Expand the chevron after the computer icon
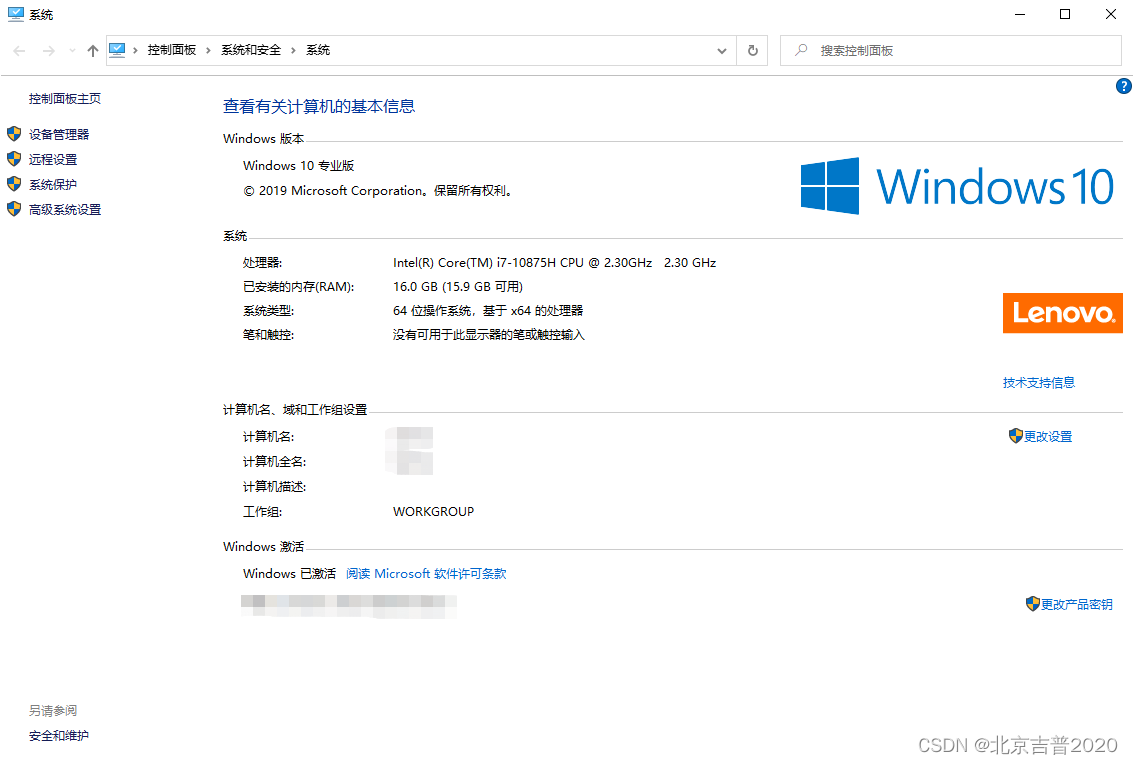The height and width of the screenshot is (764, 1133). pos(135,50)
